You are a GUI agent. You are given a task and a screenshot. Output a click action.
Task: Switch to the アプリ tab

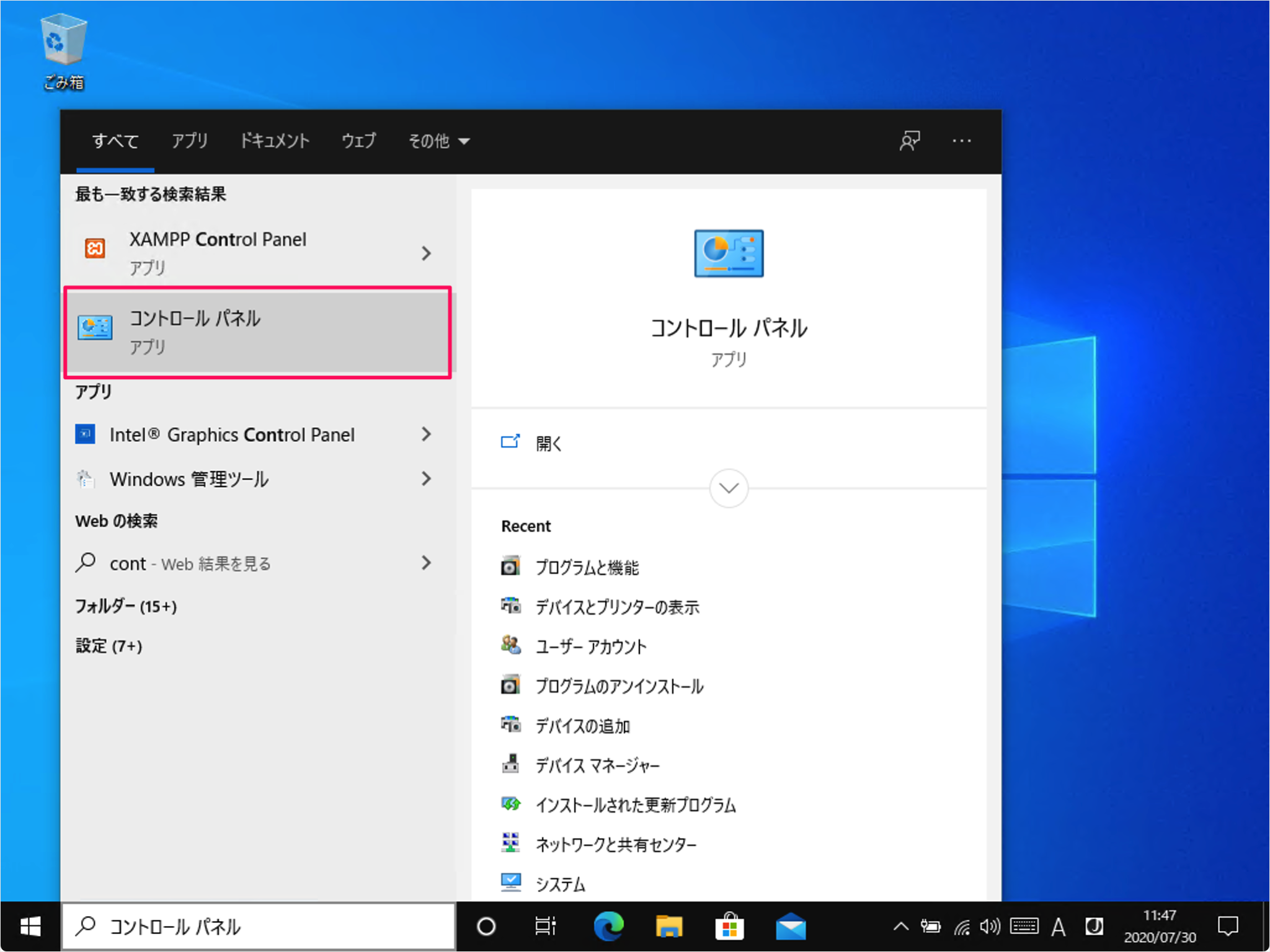coord(190,141)
